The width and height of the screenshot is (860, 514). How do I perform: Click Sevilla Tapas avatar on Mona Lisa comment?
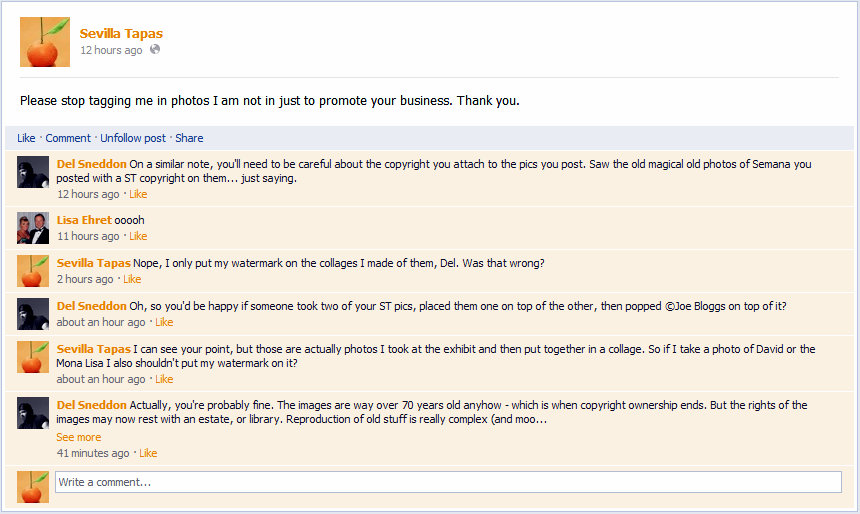[x=33, y=357]
